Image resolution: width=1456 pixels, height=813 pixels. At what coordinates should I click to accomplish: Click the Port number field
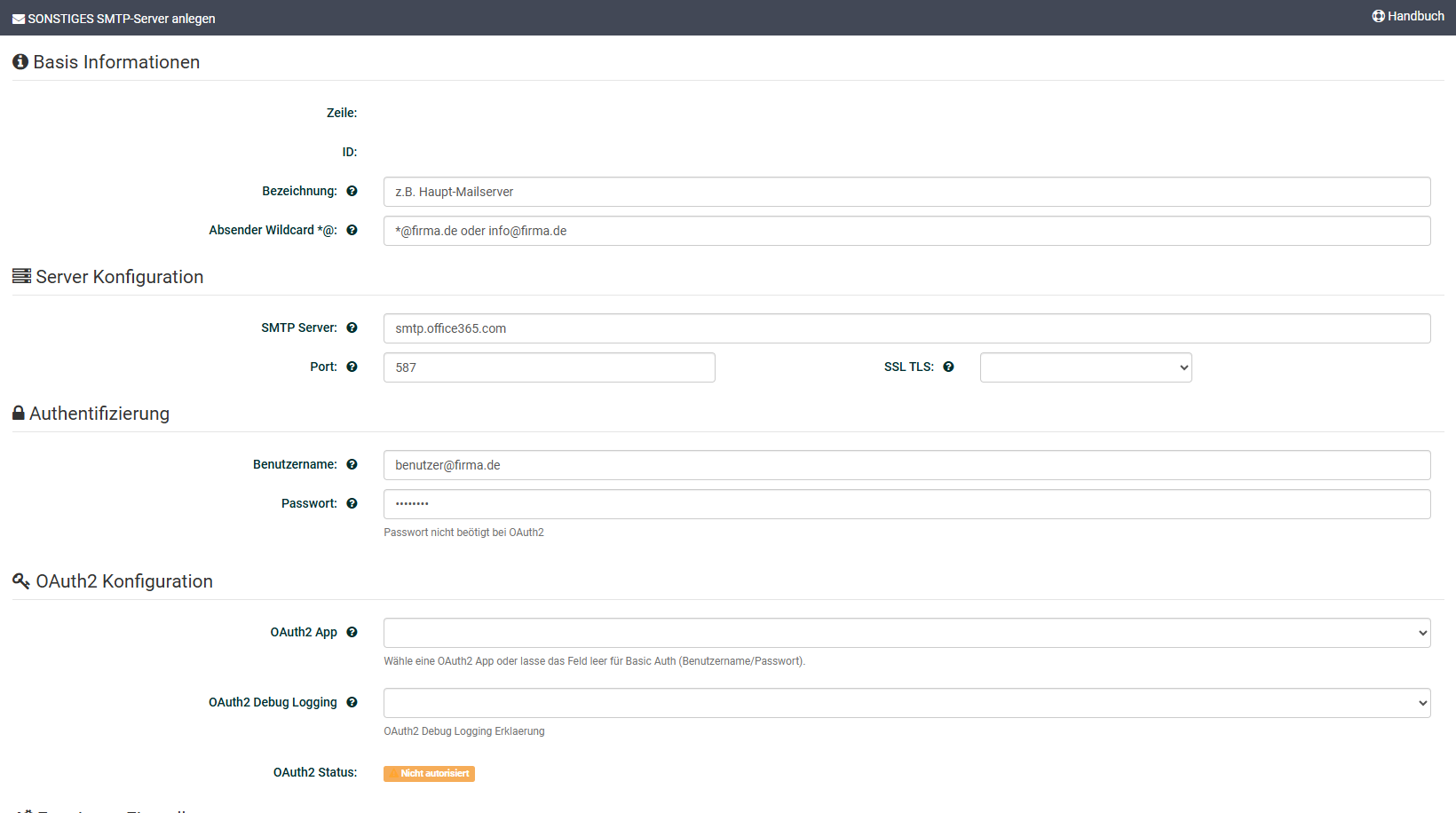point(549,367)
